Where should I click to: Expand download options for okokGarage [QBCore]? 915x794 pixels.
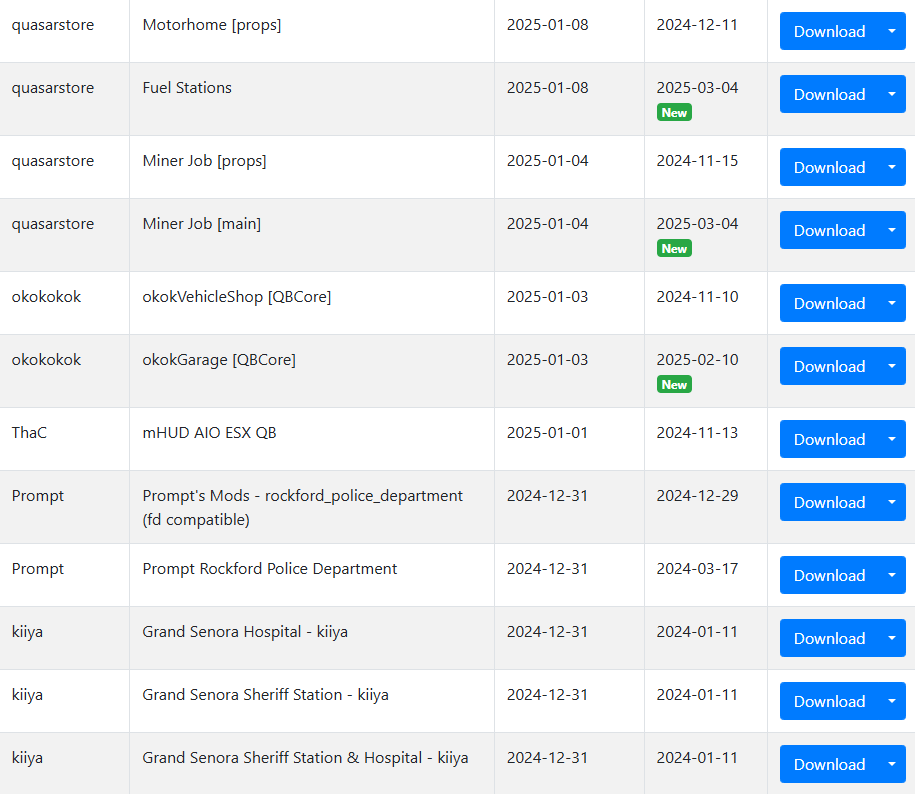pyautogui.click(x=892, y=366)
